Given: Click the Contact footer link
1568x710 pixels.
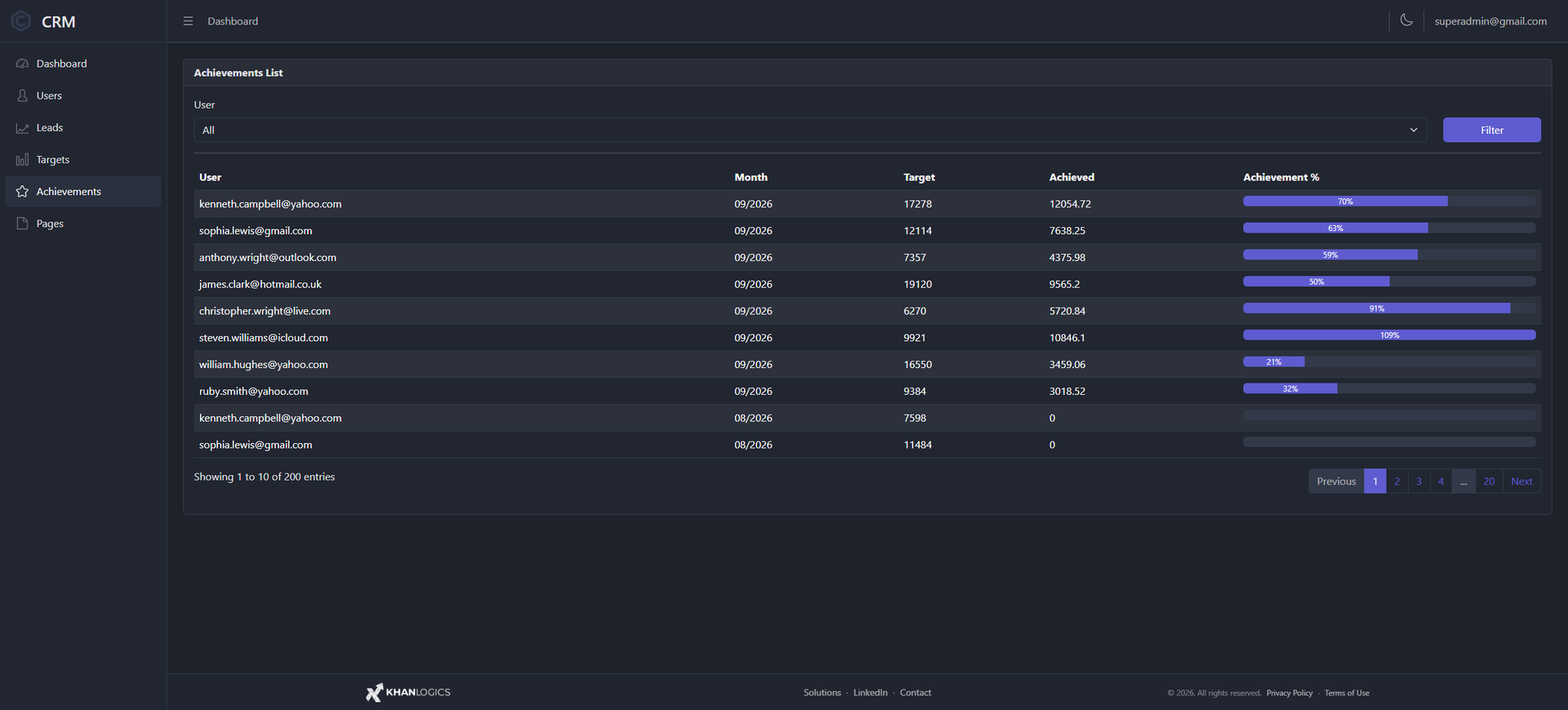Looking at the screenshot, I should click(915, 693).
